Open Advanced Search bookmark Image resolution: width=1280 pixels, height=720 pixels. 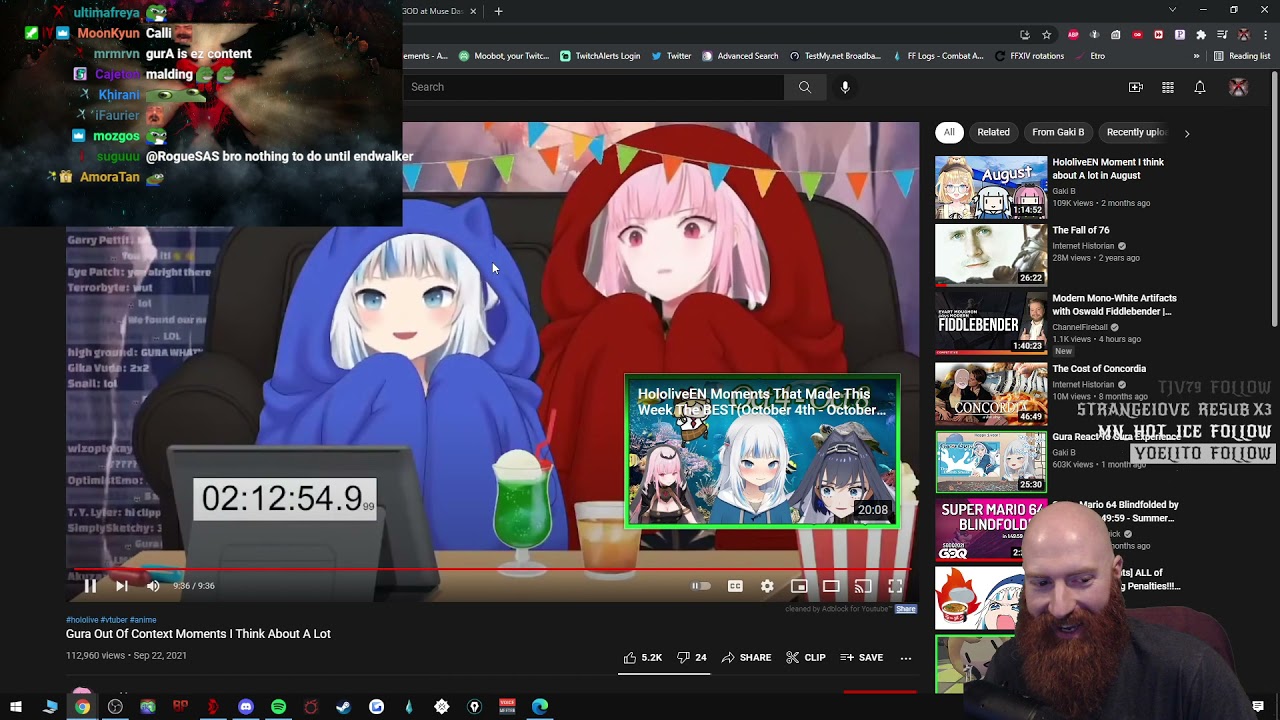pyautogui.click(x=740, y=56)
